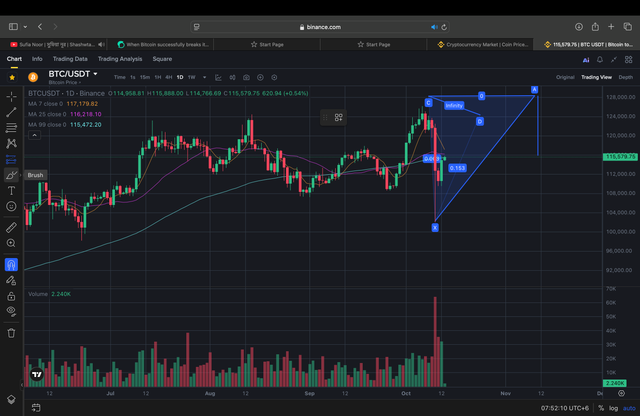Open the object tree layers icon
This screenshot has height=416, width=640.
coord(11,399)
